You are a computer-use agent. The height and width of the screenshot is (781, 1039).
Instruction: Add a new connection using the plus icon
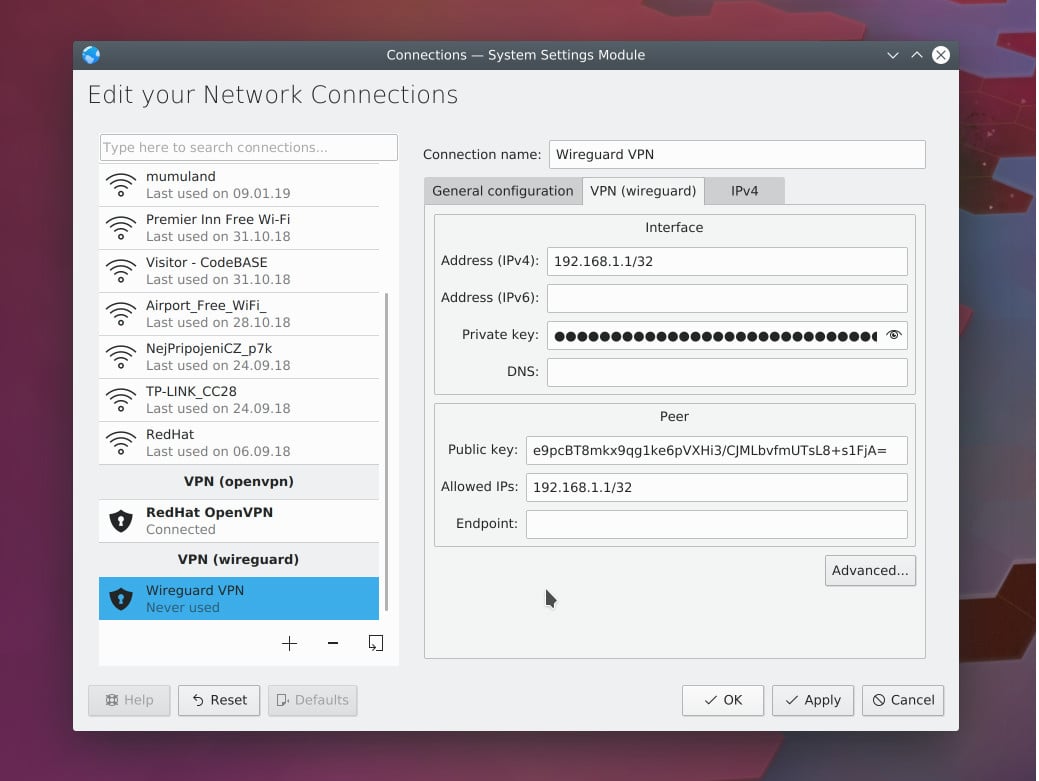(289, 643)
